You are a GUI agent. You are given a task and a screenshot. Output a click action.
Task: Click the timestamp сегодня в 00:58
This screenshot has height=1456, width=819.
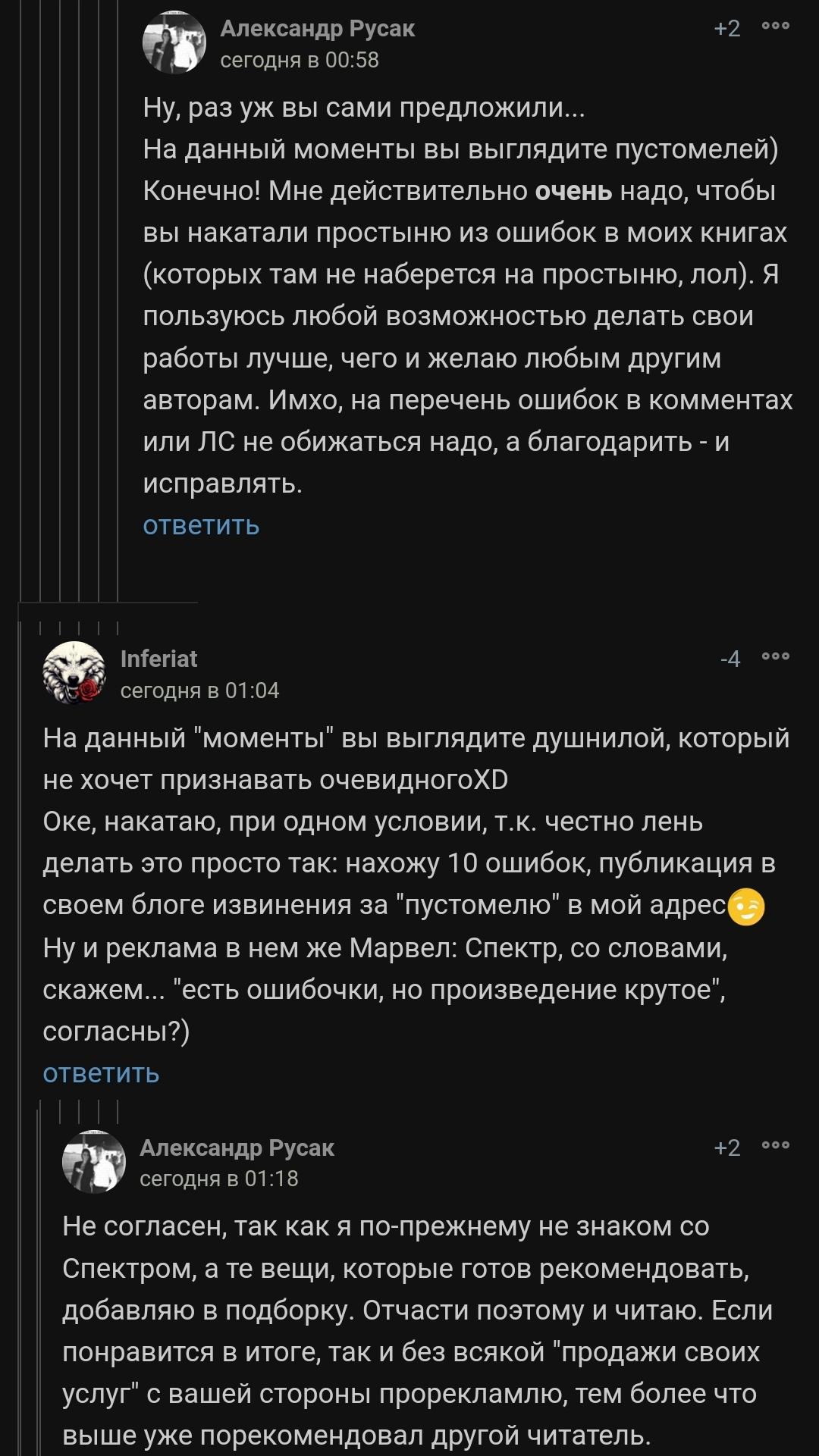click(x=299, y=60)
